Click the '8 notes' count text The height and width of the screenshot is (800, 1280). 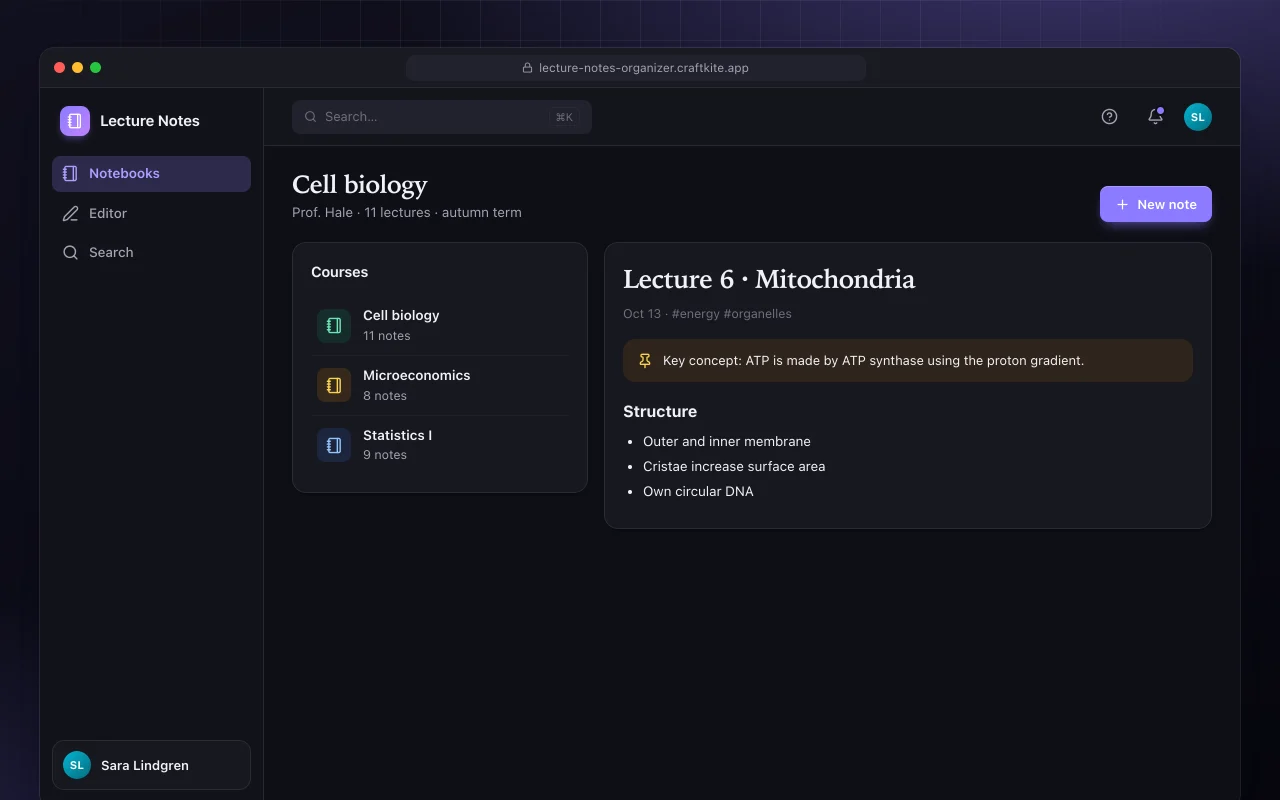pos(385,396)
